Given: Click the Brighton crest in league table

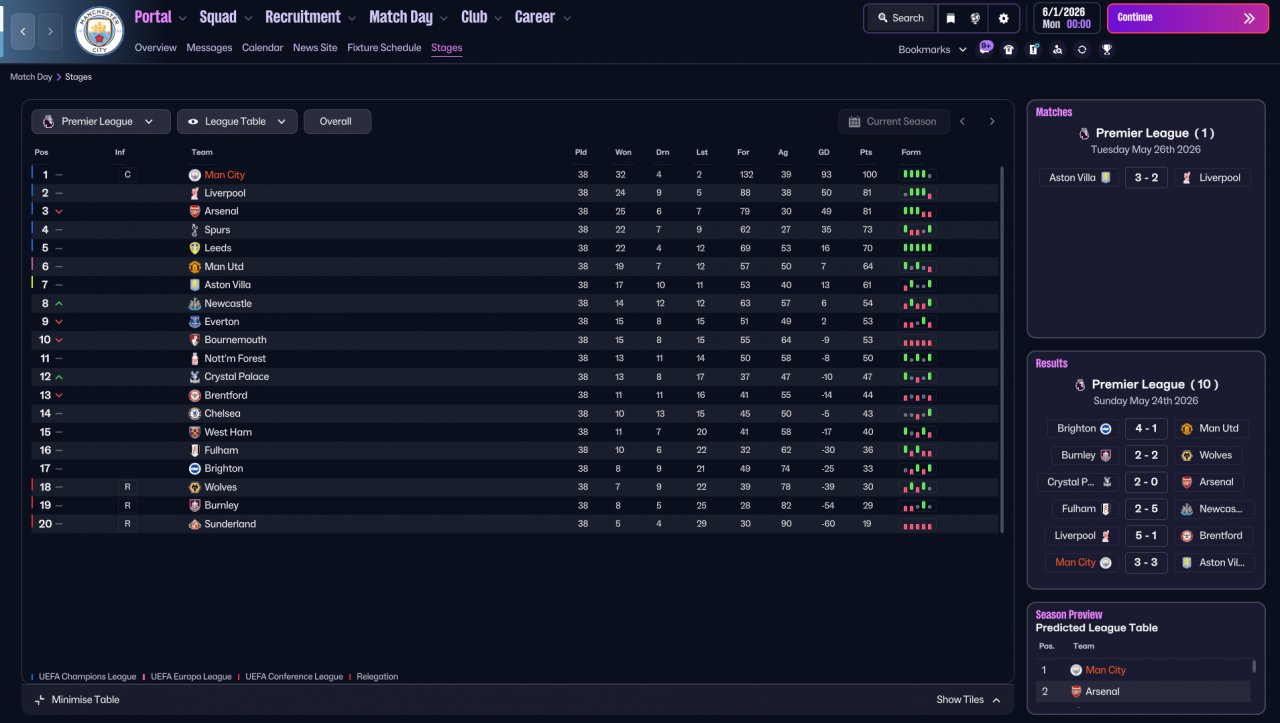Looking at the screenshot, I should point(195,469).
